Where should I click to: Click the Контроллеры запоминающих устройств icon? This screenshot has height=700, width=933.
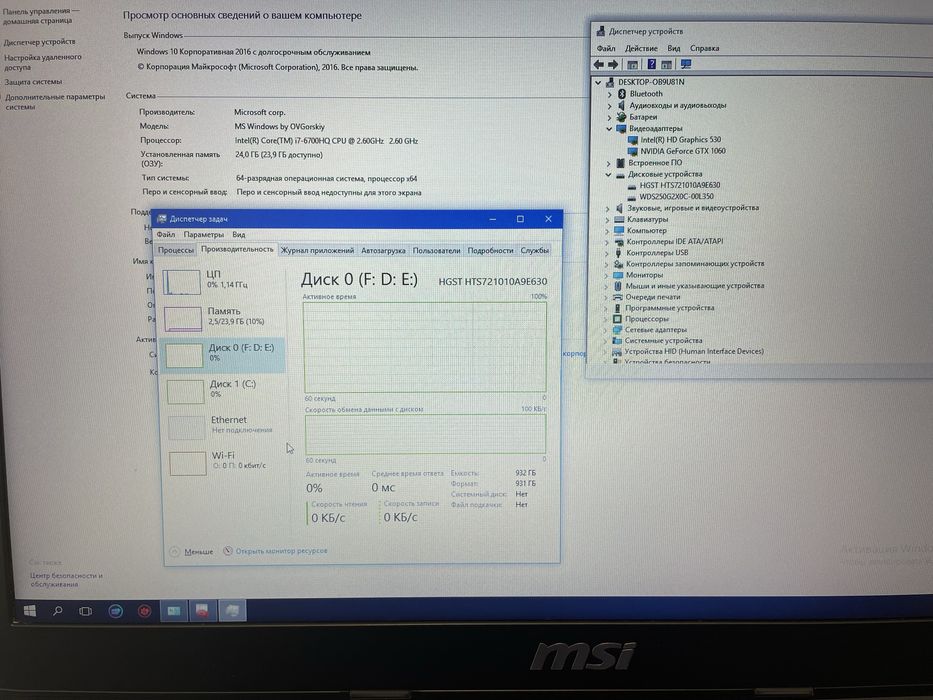click(x=619, y=264)
